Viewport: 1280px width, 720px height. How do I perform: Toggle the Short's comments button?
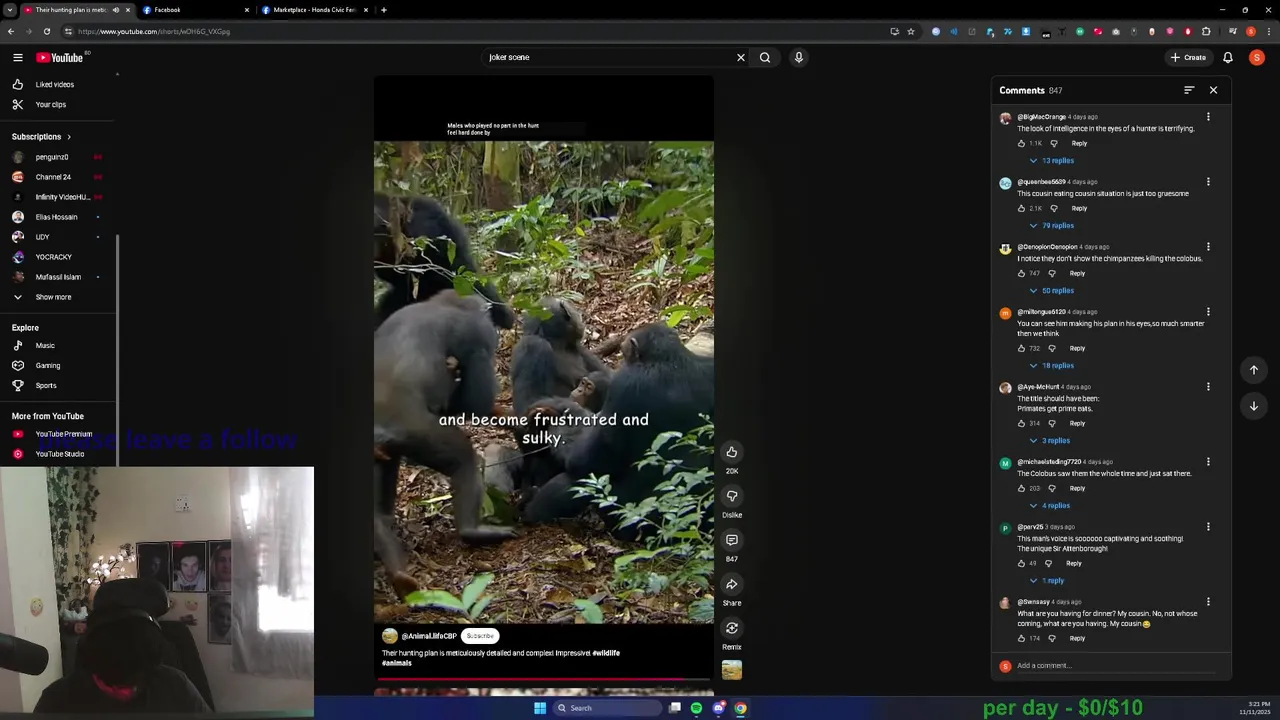coord(732,540)
